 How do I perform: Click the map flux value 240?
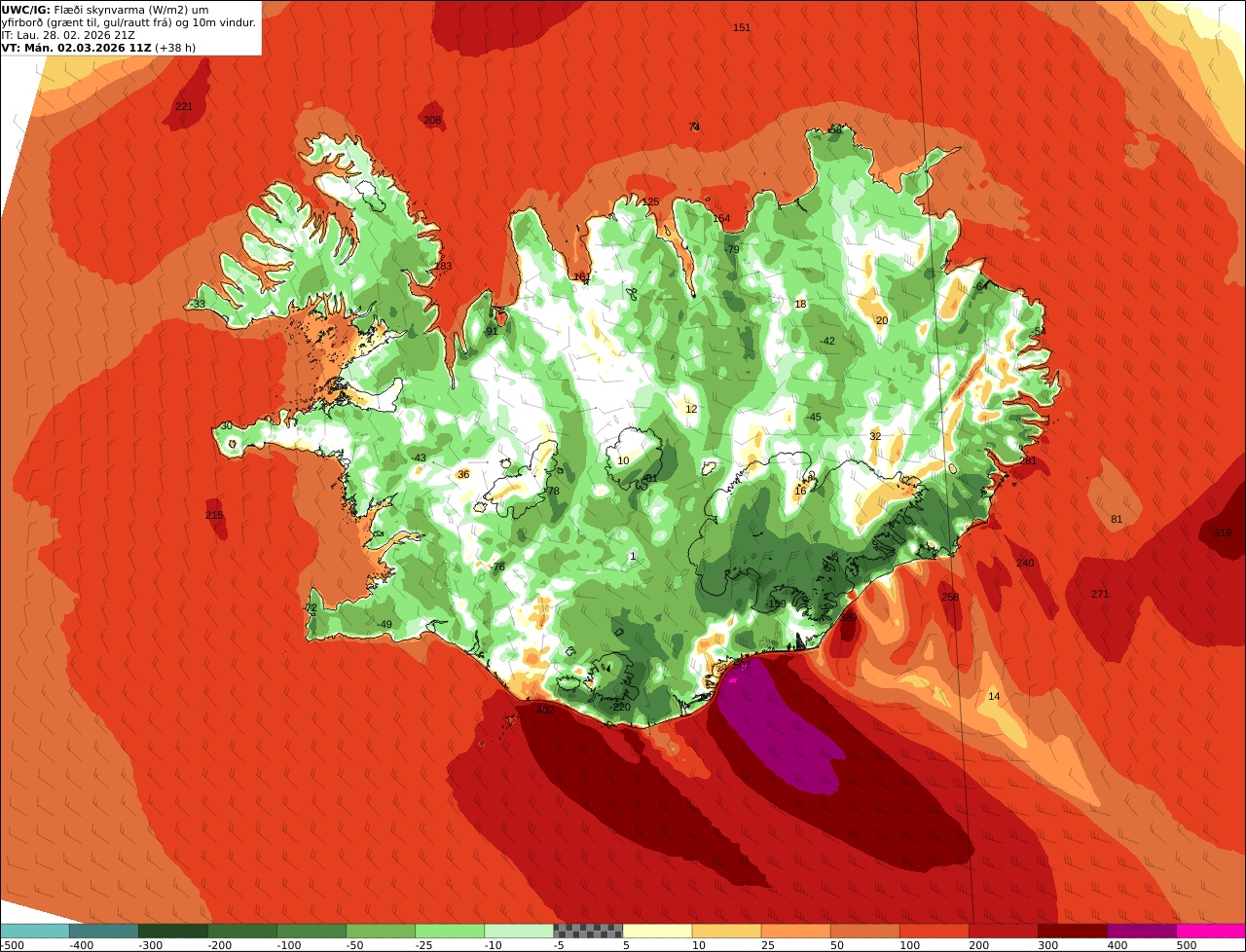pyautogui.click(x=1025, y=563)
